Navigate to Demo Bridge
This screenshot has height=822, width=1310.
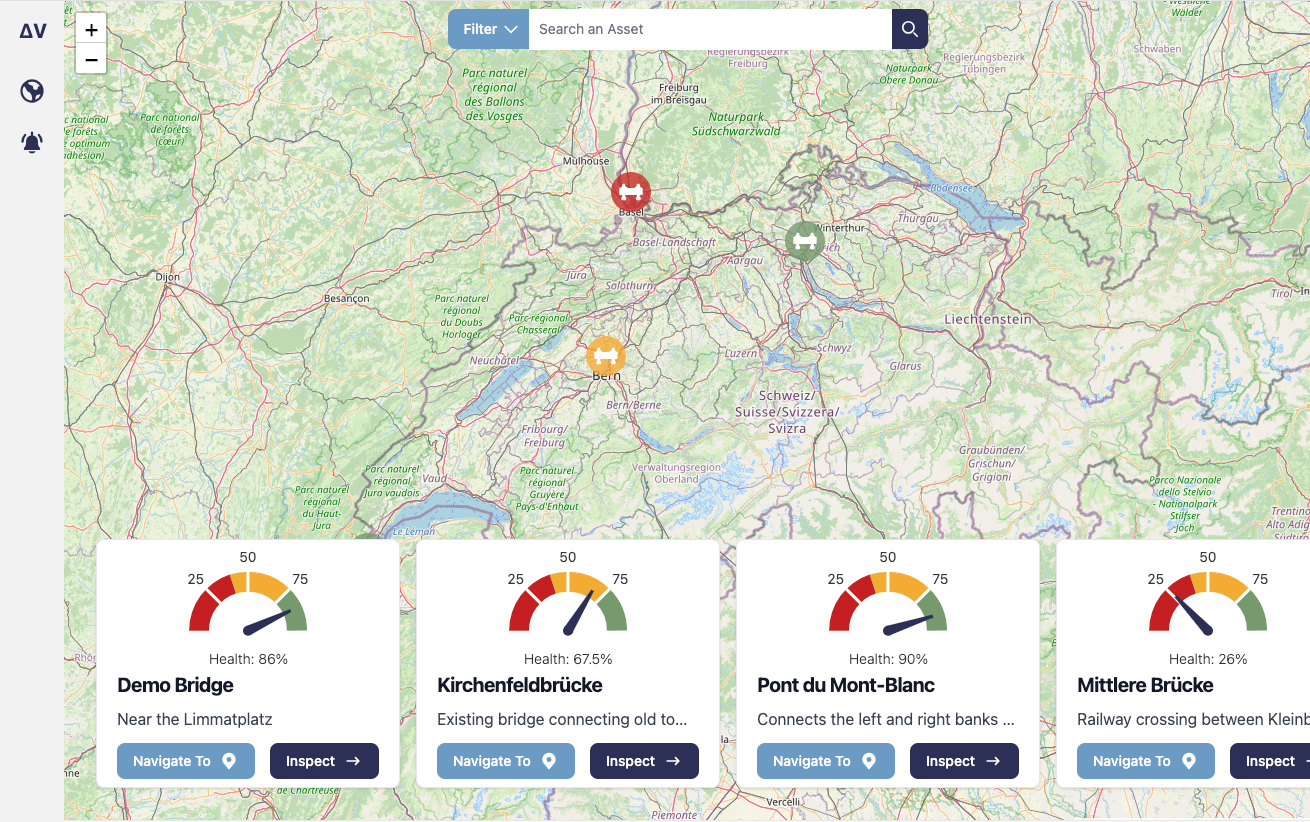coord(186,761)
